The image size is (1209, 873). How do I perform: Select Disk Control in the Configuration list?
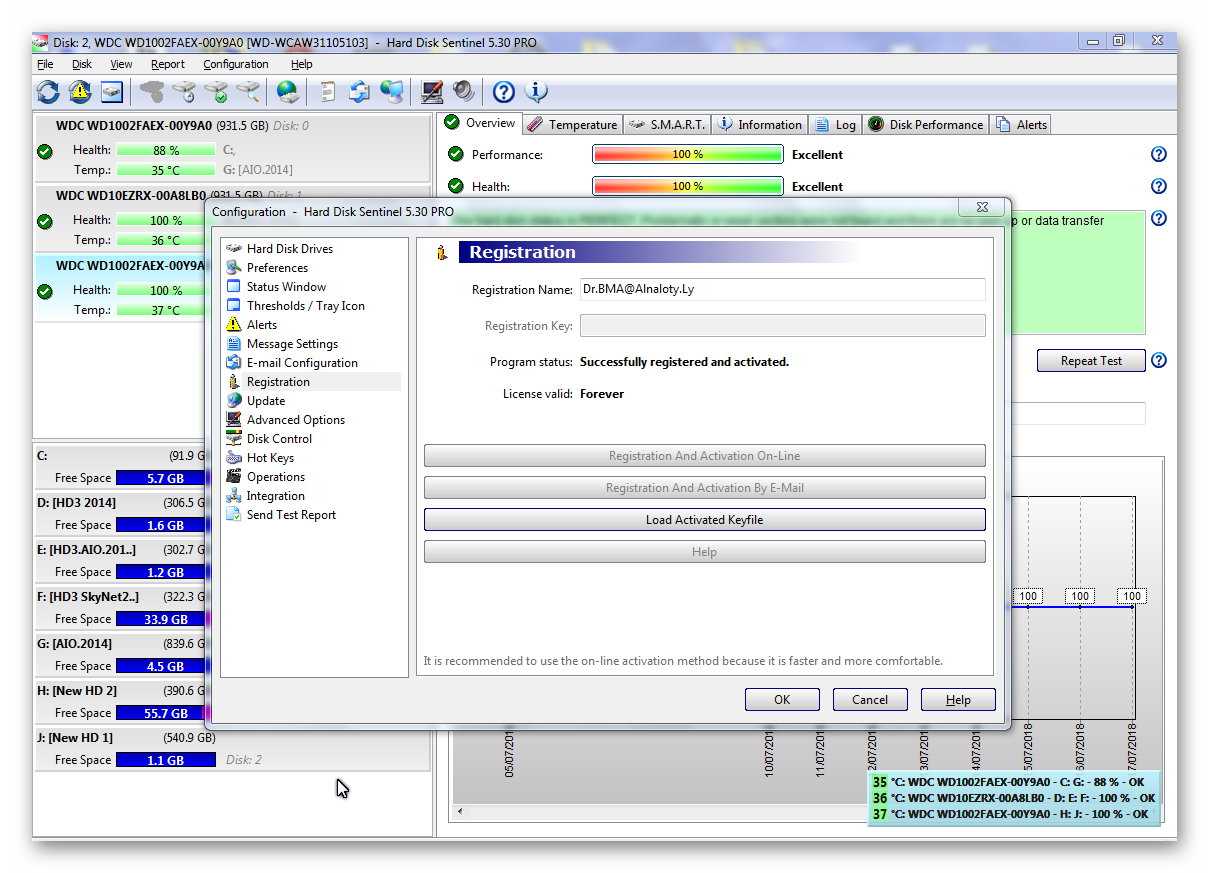[x=279, y=438]
